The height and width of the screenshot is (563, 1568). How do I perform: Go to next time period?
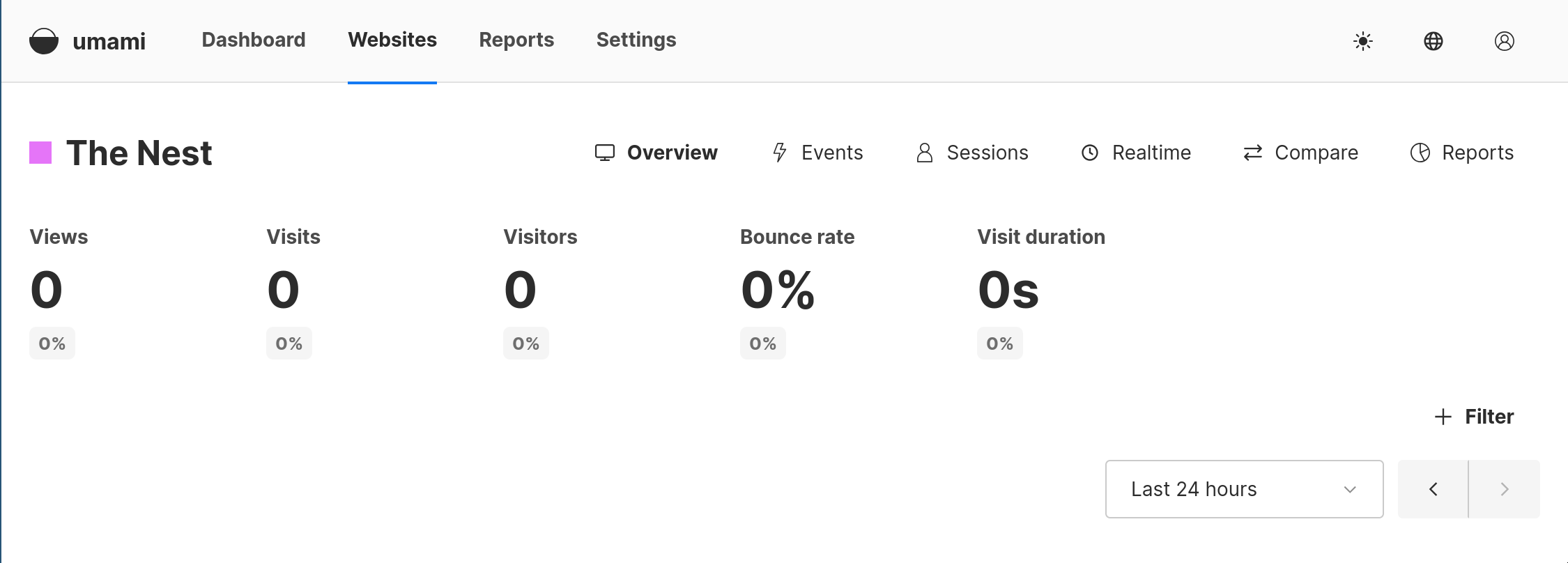point(1505,489)
